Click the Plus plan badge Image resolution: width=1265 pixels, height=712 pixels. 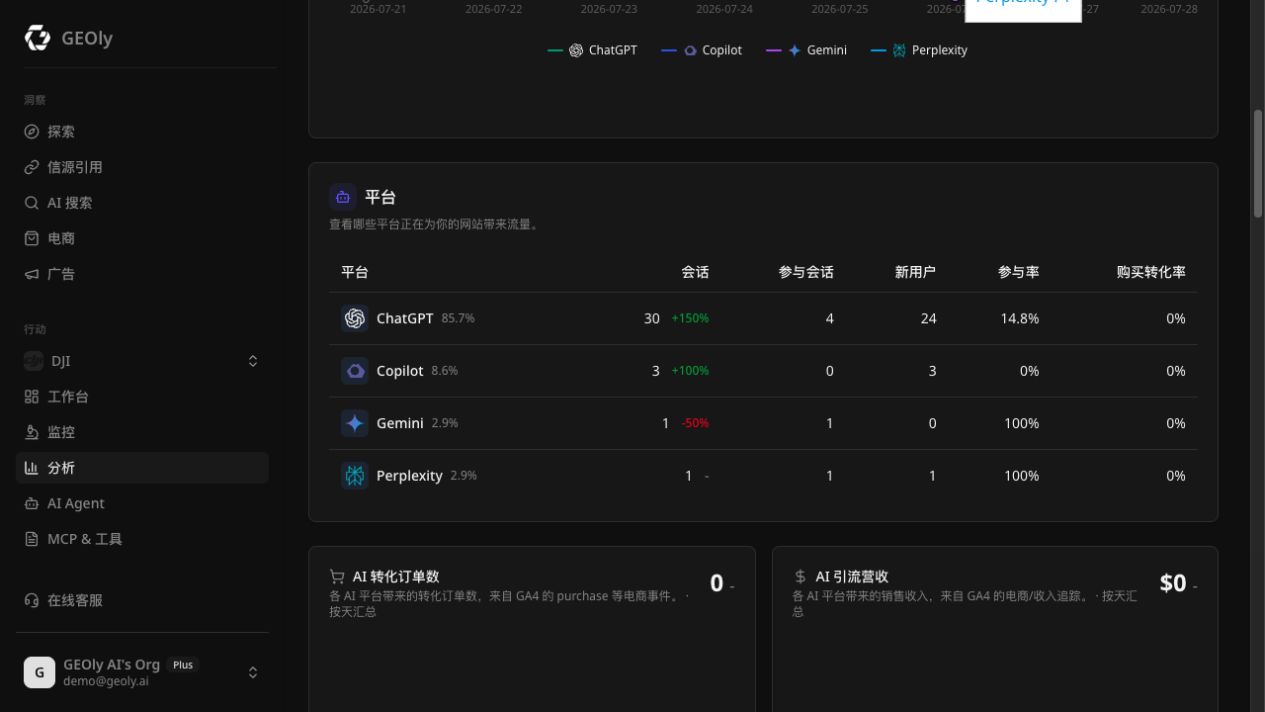183,664
